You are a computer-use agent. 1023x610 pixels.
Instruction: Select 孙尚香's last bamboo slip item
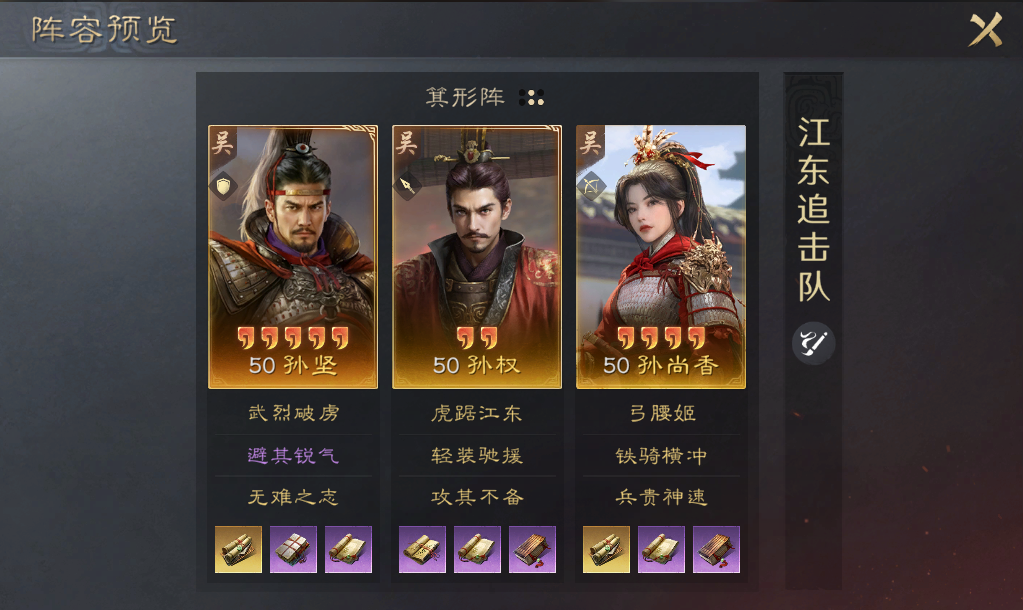[716, 549]
